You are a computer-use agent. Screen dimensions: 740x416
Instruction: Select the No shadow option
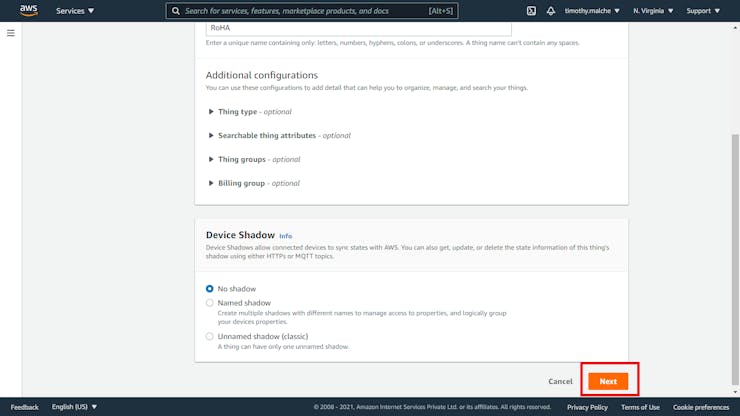click(210, 289)
